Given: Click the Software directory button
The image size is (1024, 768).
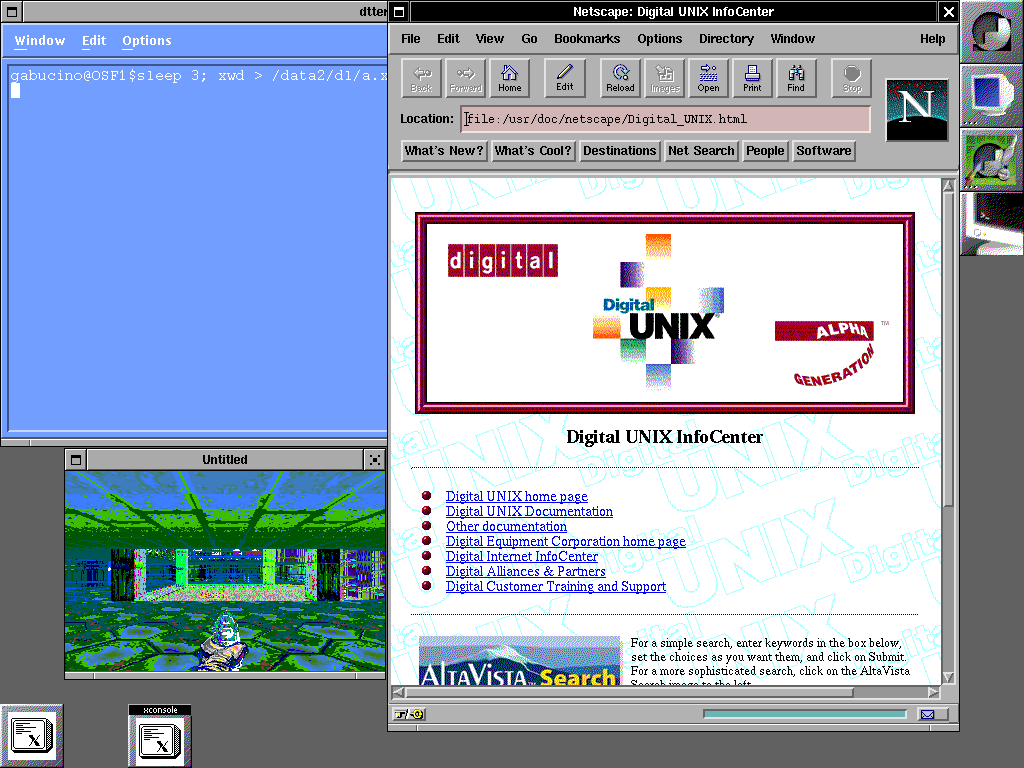Looking at the screenshot, I should click(x=824, y=151).
